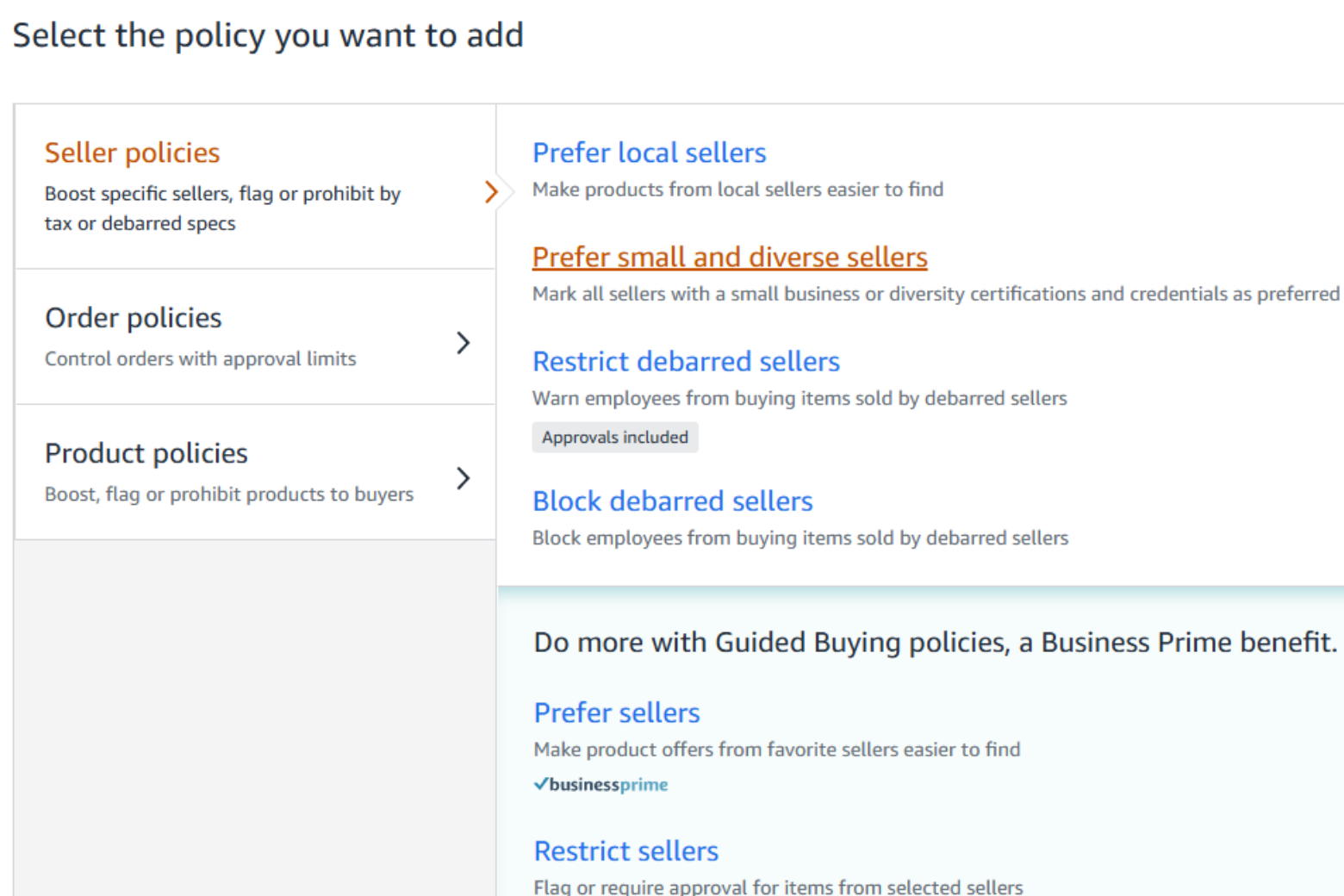Image resolution: width=1344 pixels, height=896 pixels.
Task: Choose Prefer small and diverse sellers link
Action: [730, 257]
